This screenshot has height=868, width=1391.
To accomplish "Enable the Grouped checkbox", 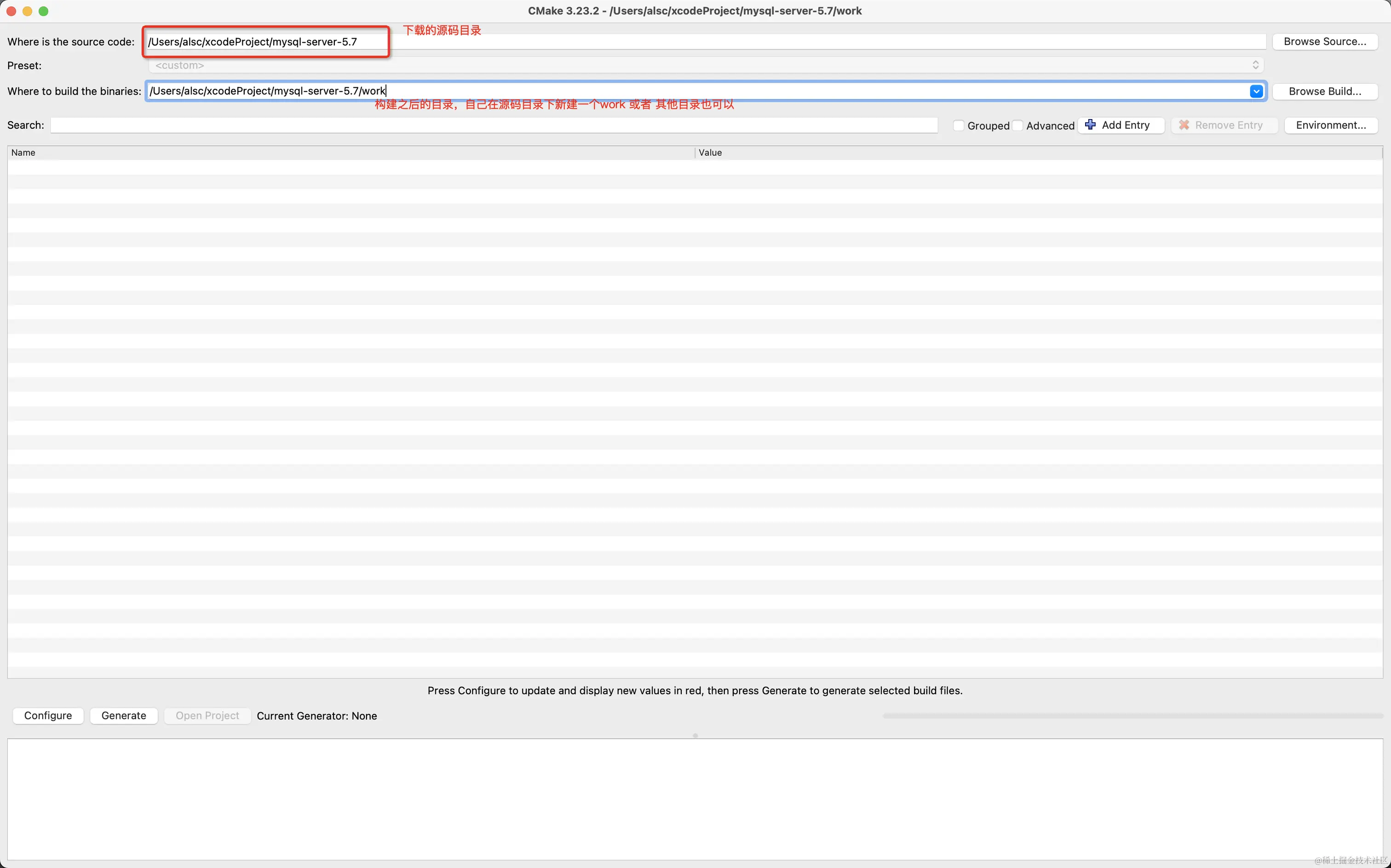I will [958, 125].
